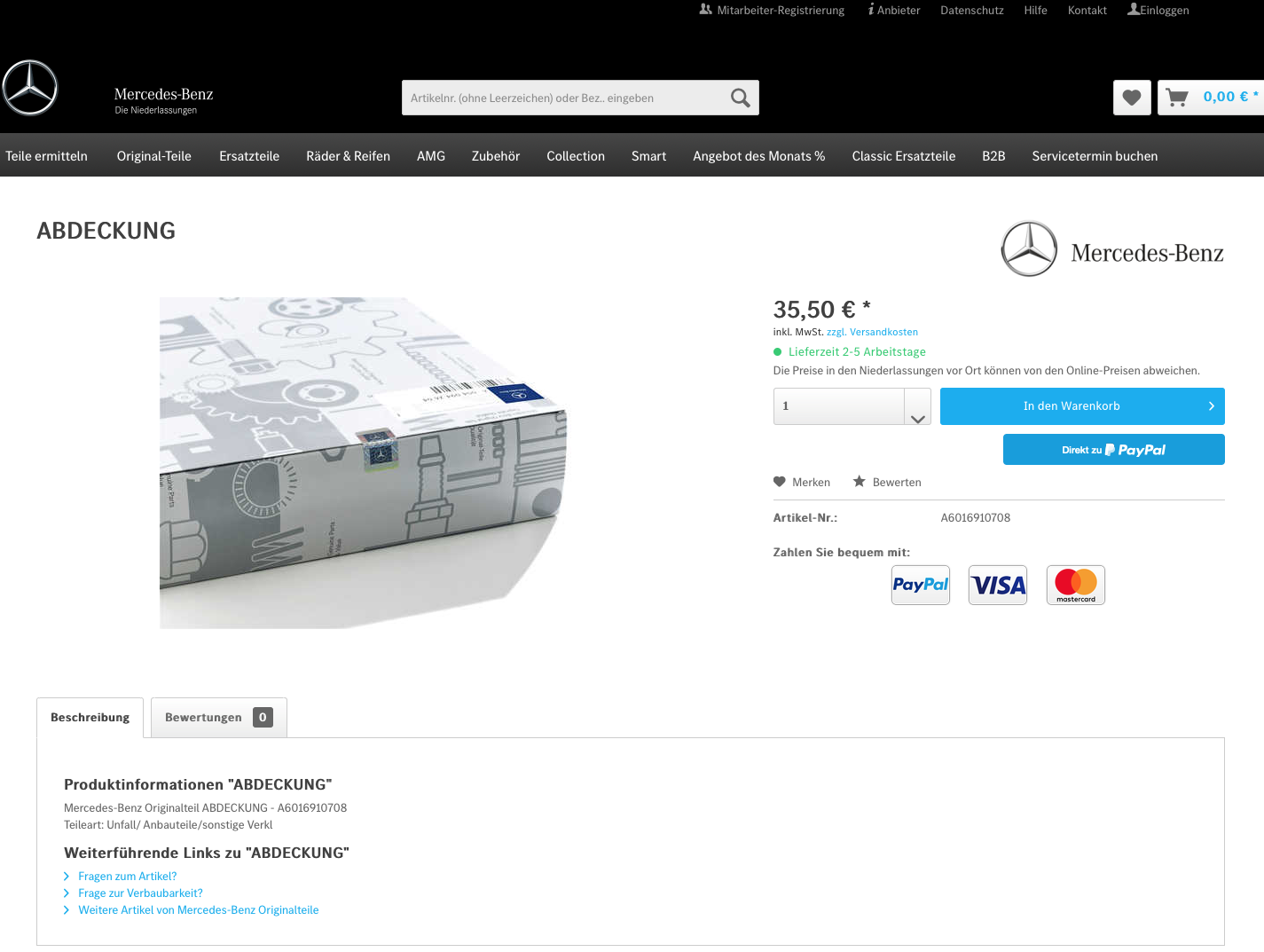The image size is (1264, 952).
Task: Pay with Direkt zu PayPal button
Action: pos(1113,450)
